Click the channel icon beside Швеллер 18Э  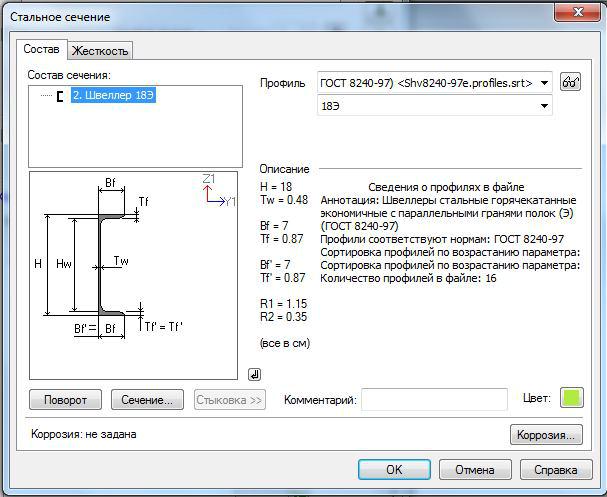point(60,96)
